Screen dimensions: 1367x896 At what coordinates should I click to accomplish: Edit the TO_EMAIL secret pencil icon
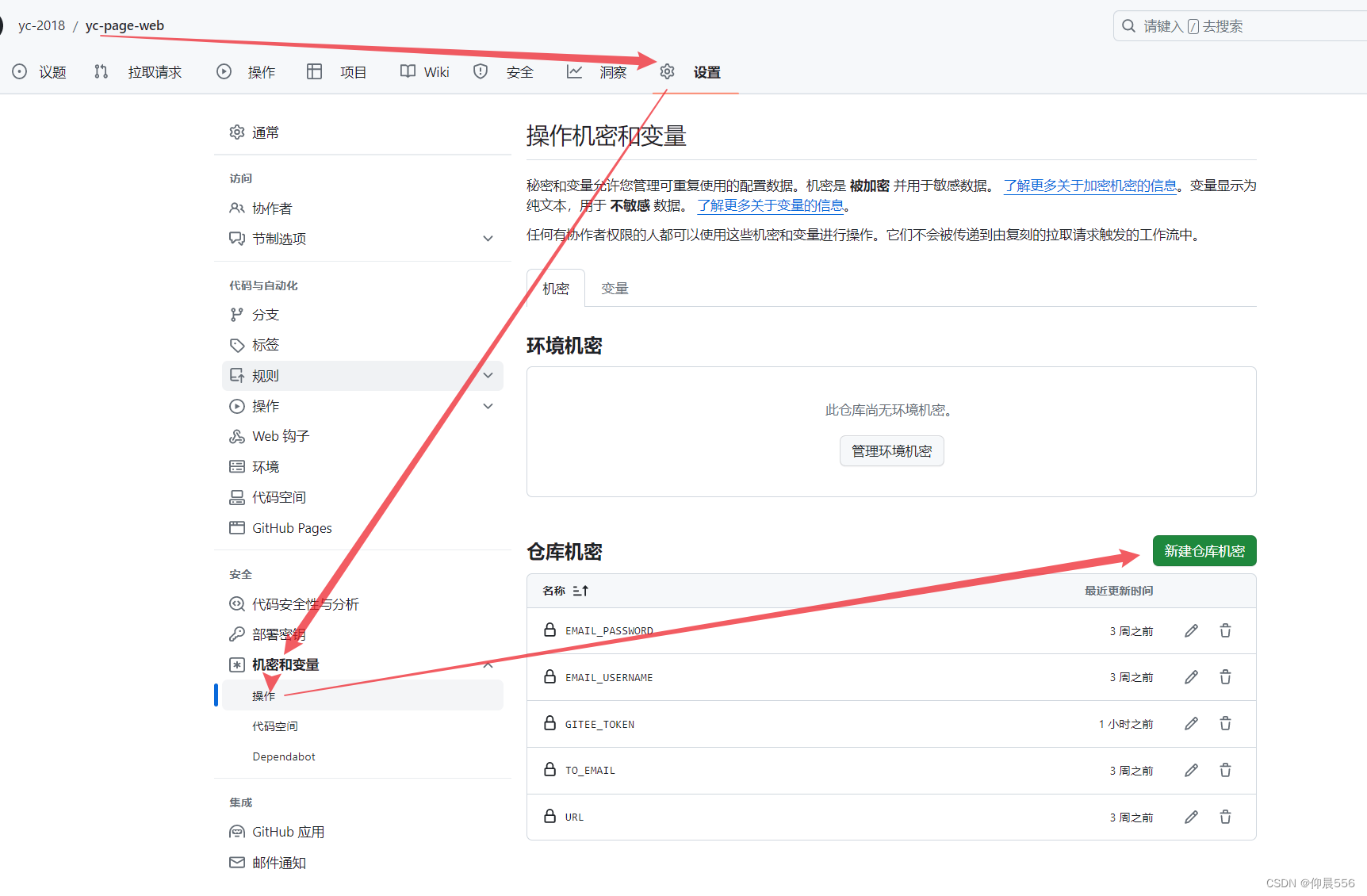1191,771
